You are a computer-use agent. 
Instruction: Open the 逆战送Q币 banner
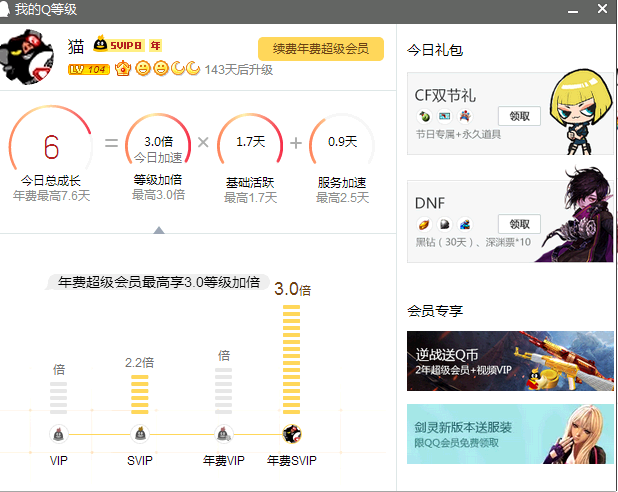510,361
